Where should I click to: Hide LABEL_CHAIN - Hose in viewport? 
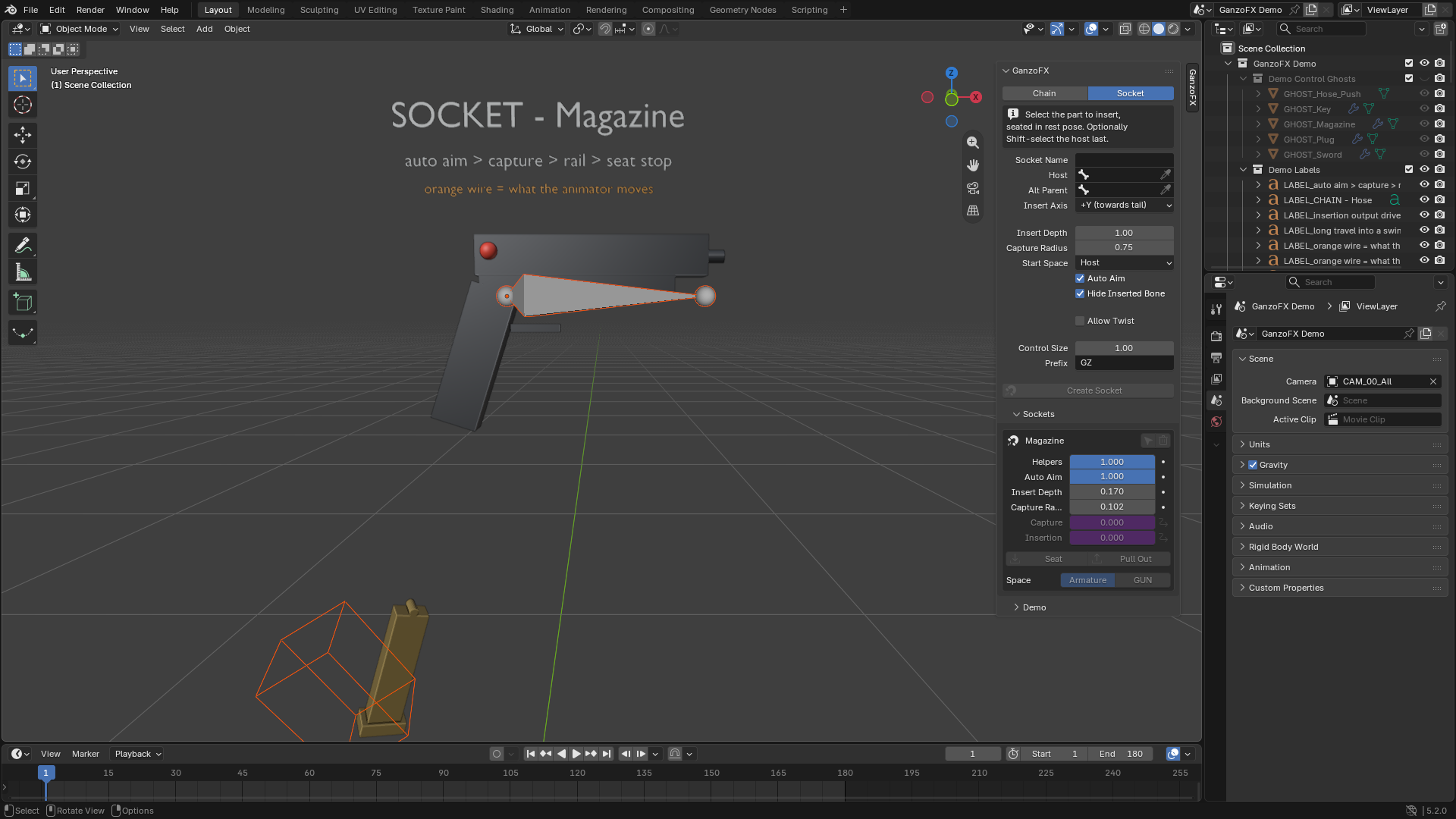point(1424,200)
